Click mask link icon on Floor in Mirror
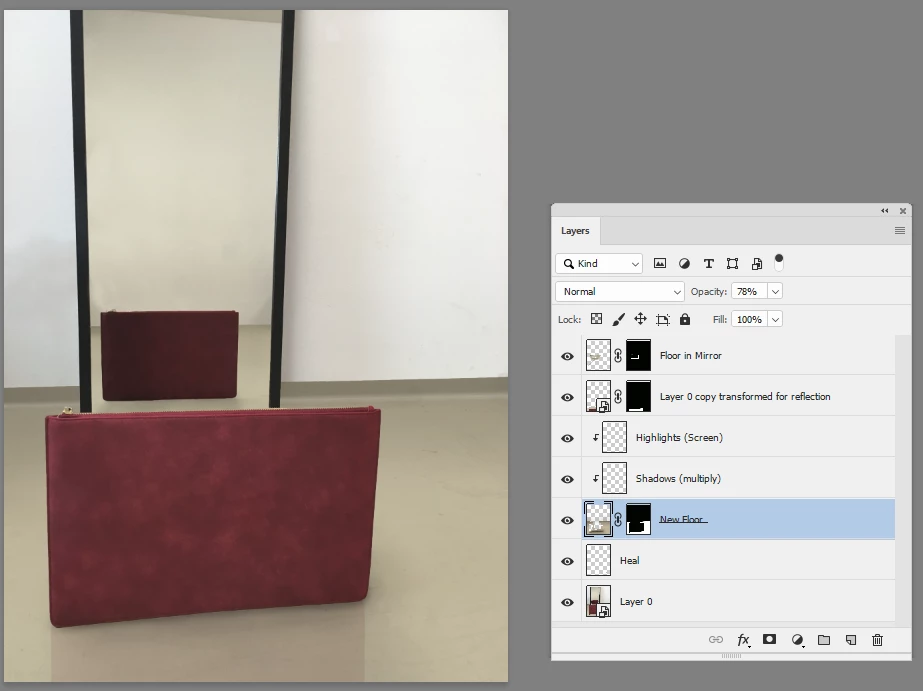Viewport: 923px width, 691px height. pyautogui.click(x=618, y=356)
